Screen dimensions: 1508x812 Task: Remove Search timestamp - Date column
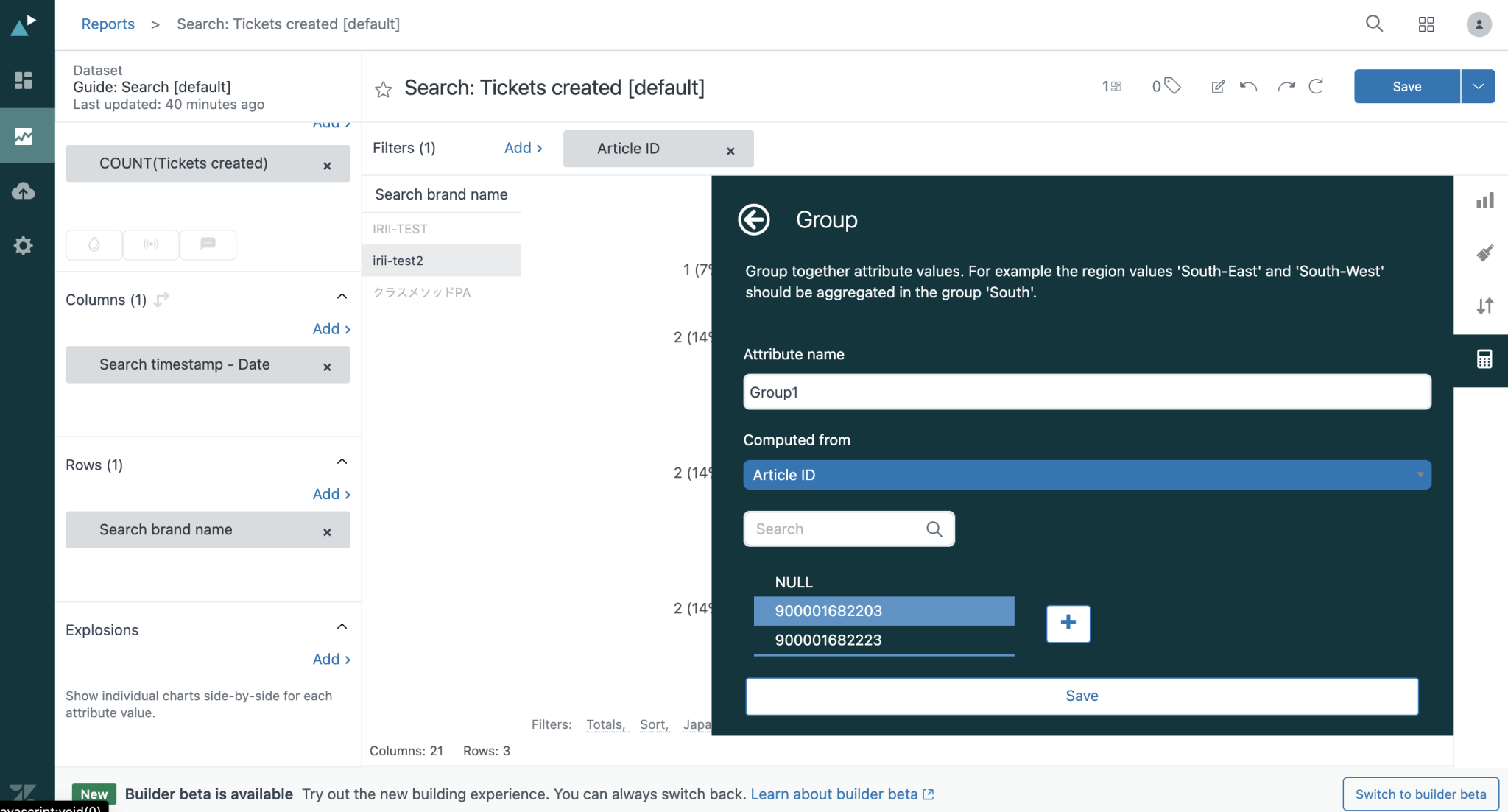(x=327, y=367)
